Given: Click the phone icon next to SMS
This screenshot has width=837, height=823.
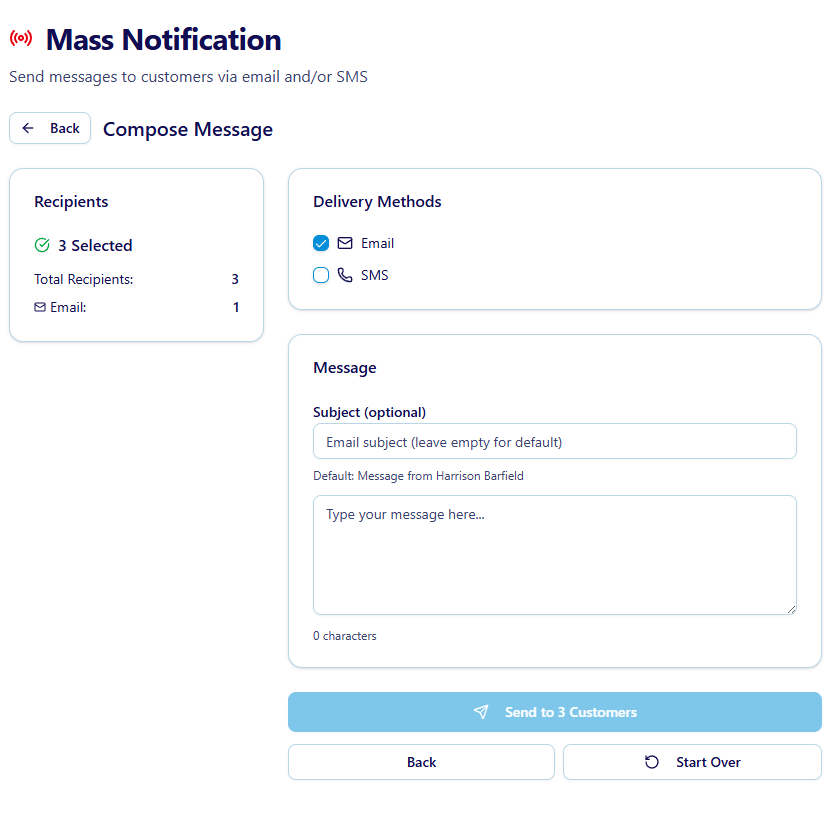Looking at the screenshot, I should click(345, 275).
